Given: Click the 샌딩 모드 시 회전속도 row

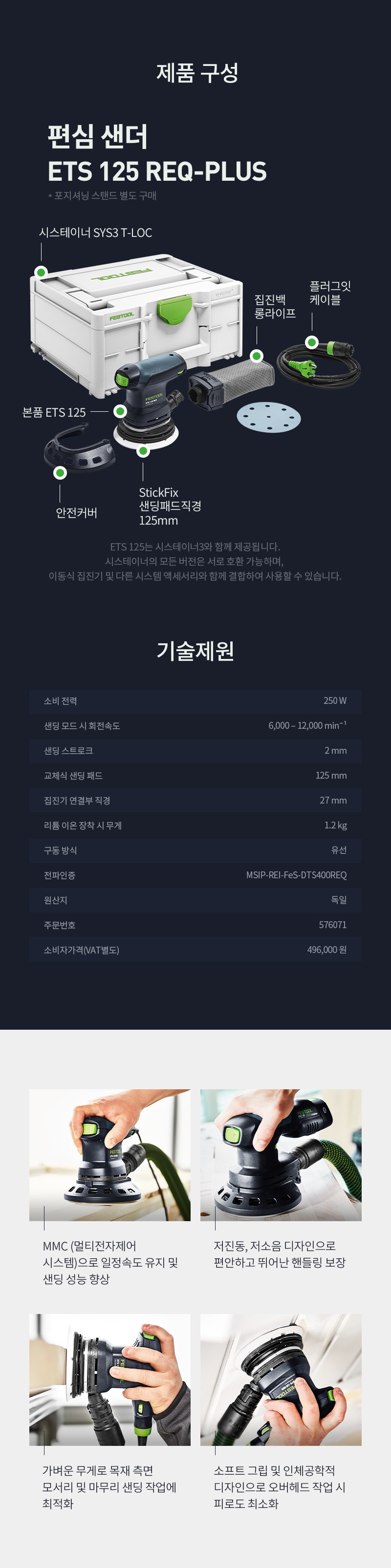Looking at the screenshot, I should pyautogui.click(x=195, y=726).
